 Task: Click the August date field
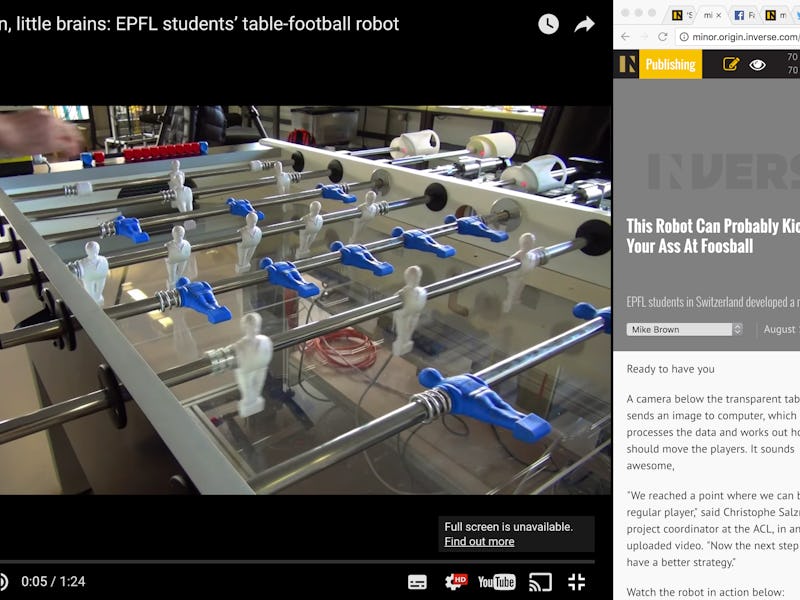click(781, 330)
